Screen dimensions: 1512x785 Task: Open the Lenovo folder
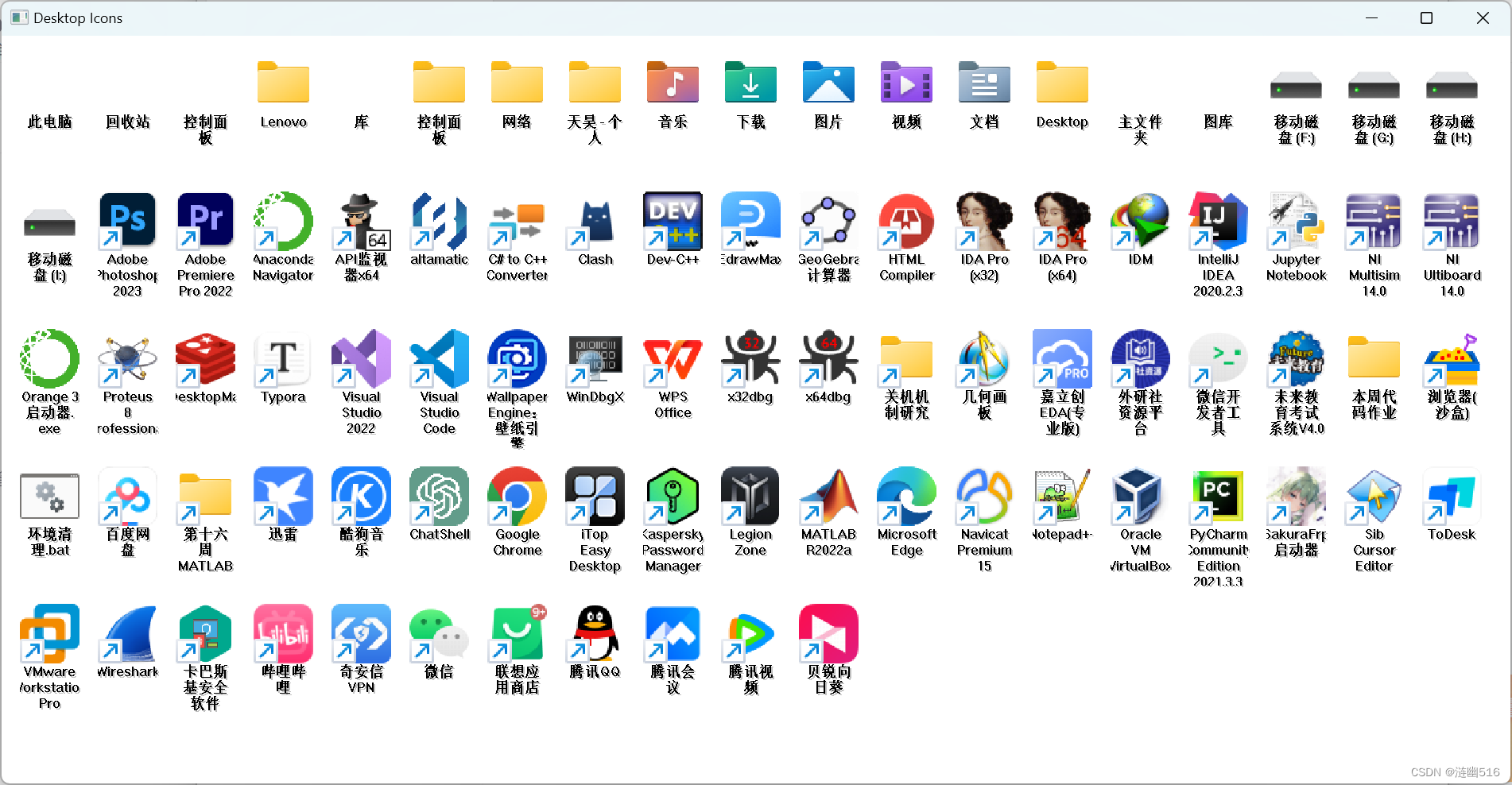point(283,83)
